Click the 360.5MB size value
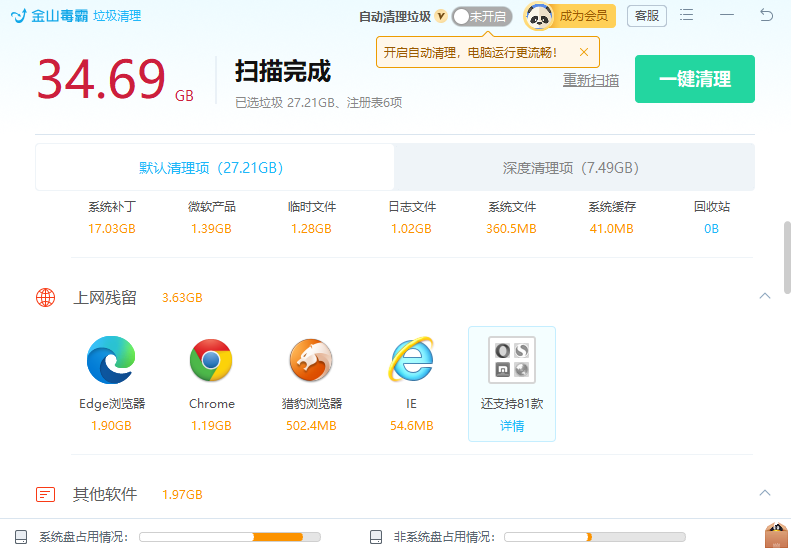The image size is (791, 553). pos(512,229)
